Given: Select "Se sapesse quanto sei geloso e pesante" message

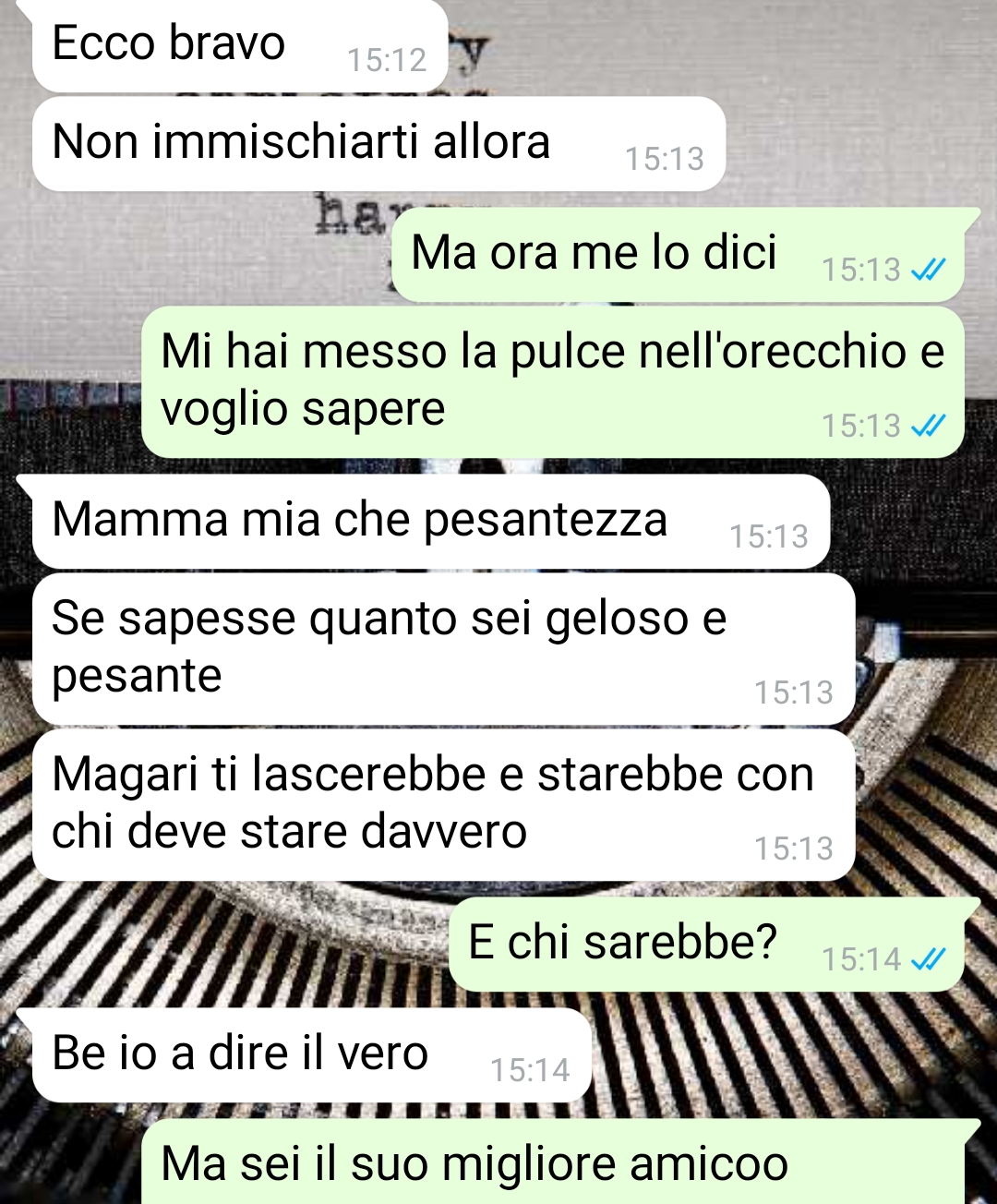Looking at the screenshot, I should point(444,649).
